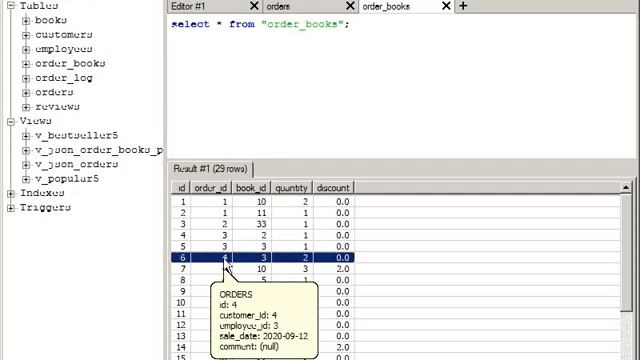
Task: Expand the v_json_orders view node
Action: (26, 164)
